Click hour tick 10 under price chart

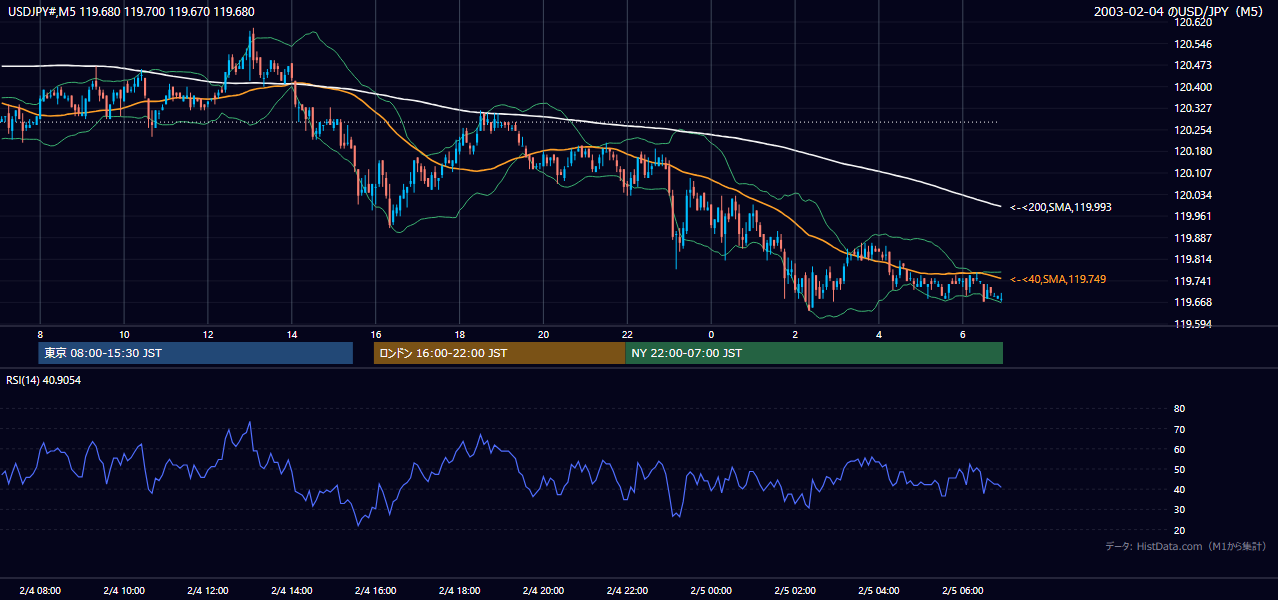(124, 334)
